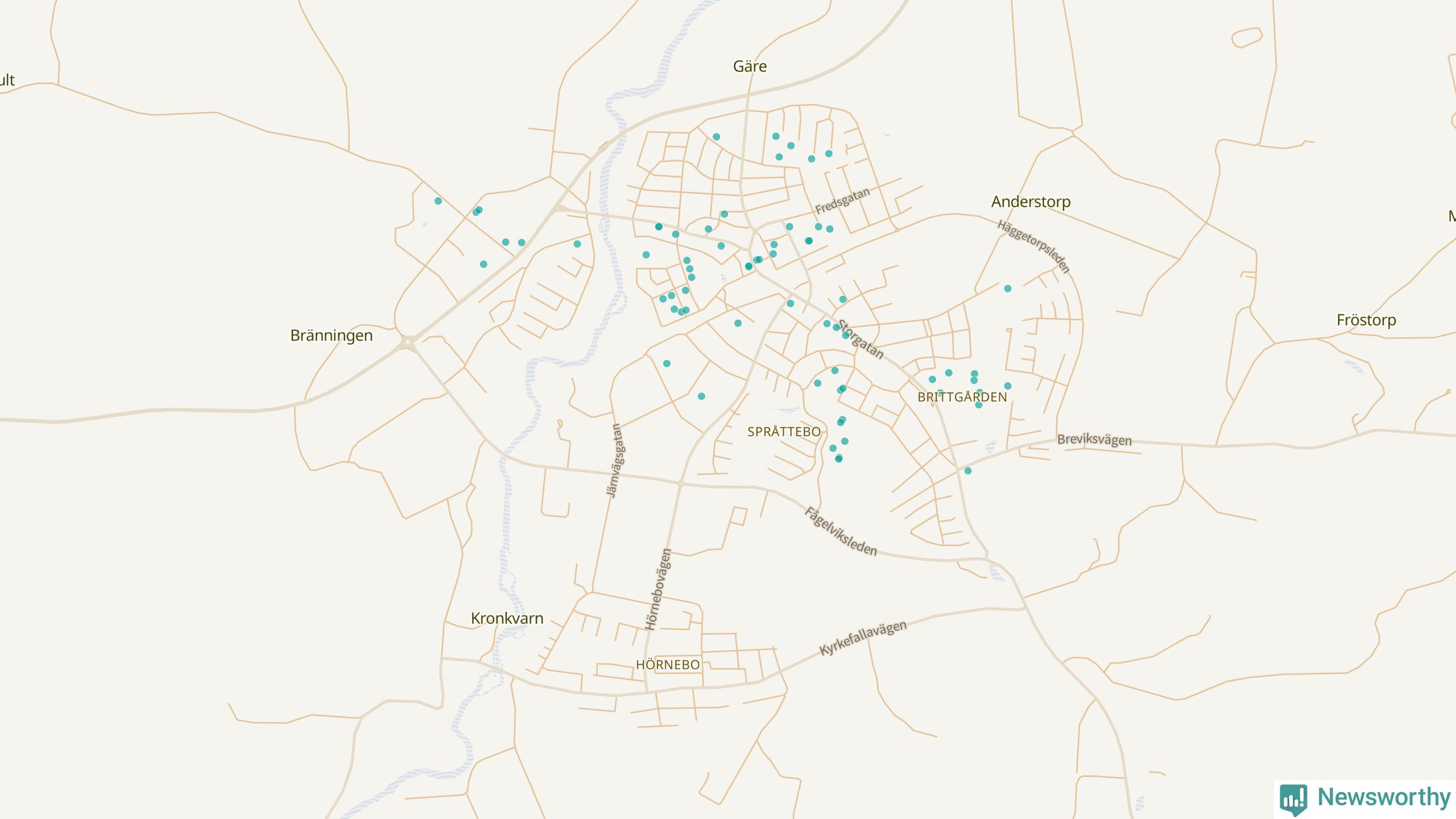The height and width of the screenshot is (819, 1456).
Task: Click the Fredsgatan street label
Action: coord(842,201)
